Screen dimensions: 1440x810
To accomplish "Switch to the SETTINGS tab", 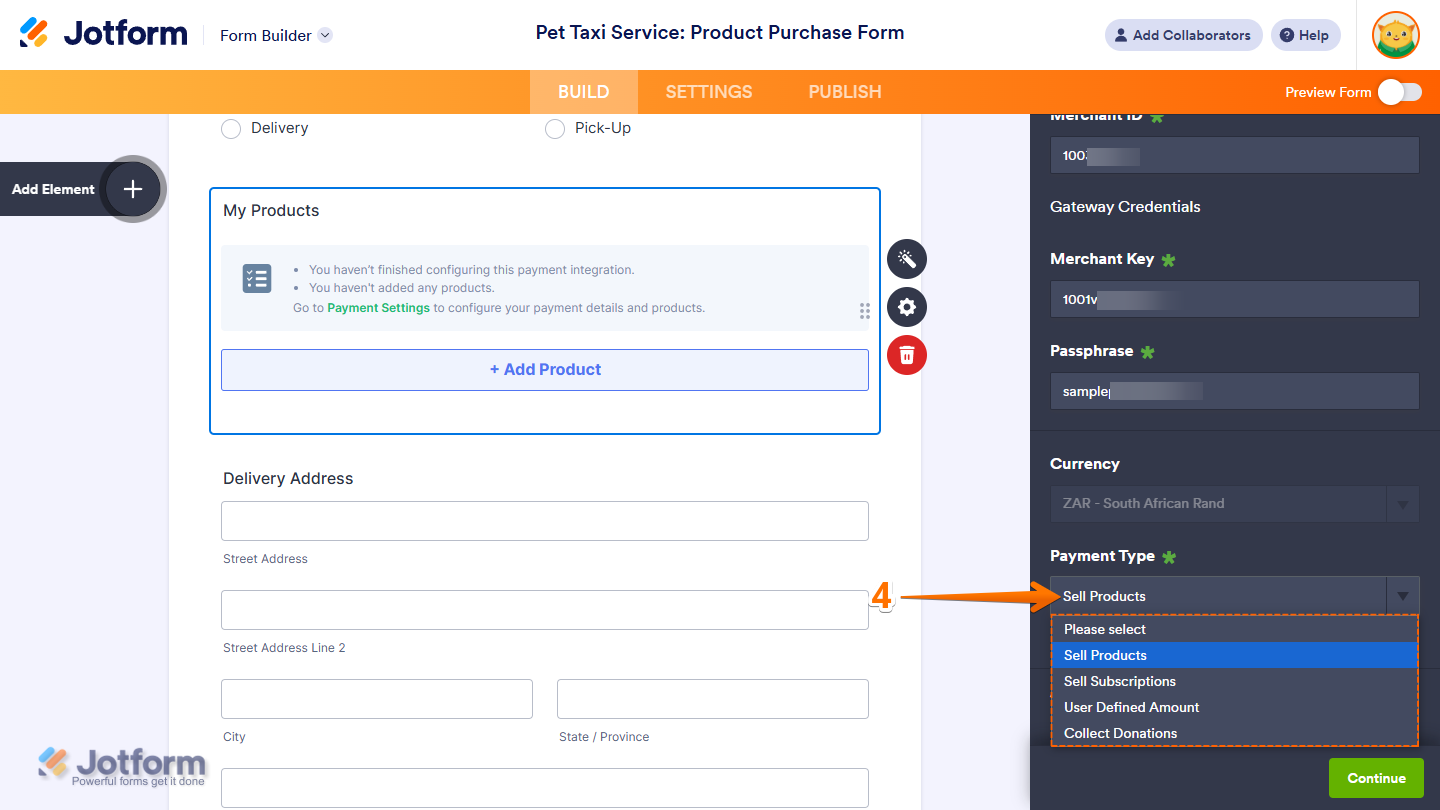I will click(x=709, y=92).
